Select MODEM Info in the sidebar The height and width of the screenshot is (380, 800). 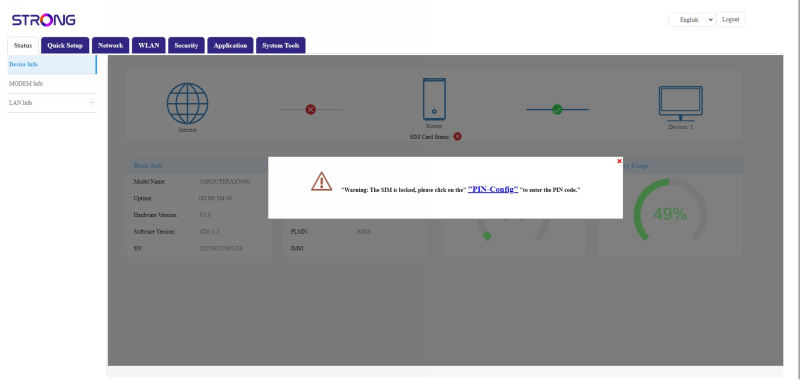(52, 84)
